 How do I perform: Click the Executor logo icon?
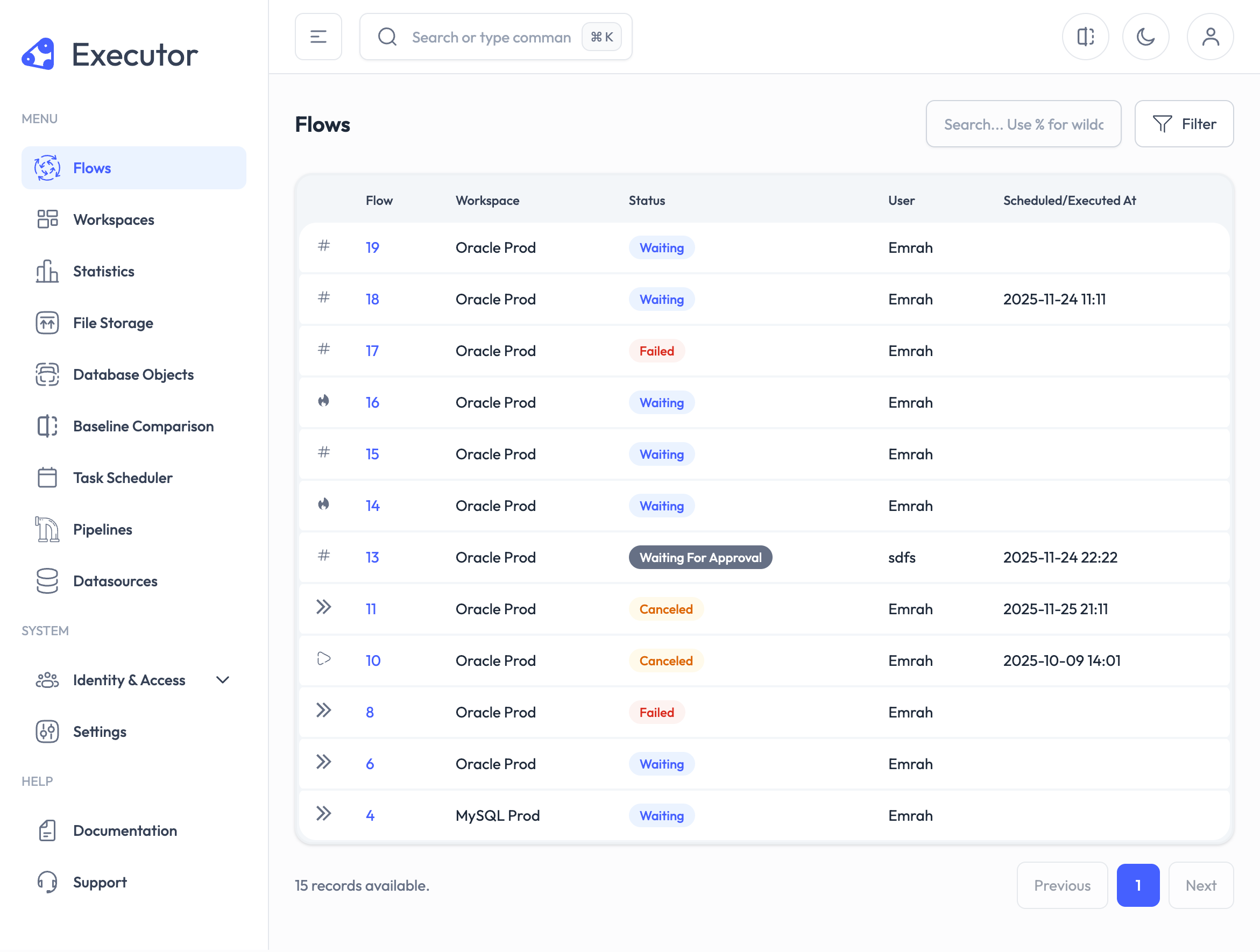coord(38,55)
